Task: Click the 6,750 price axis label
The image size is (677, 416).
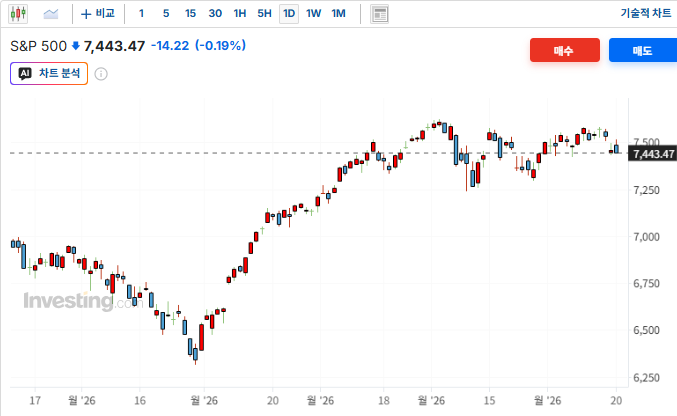Action: point(646,283)
